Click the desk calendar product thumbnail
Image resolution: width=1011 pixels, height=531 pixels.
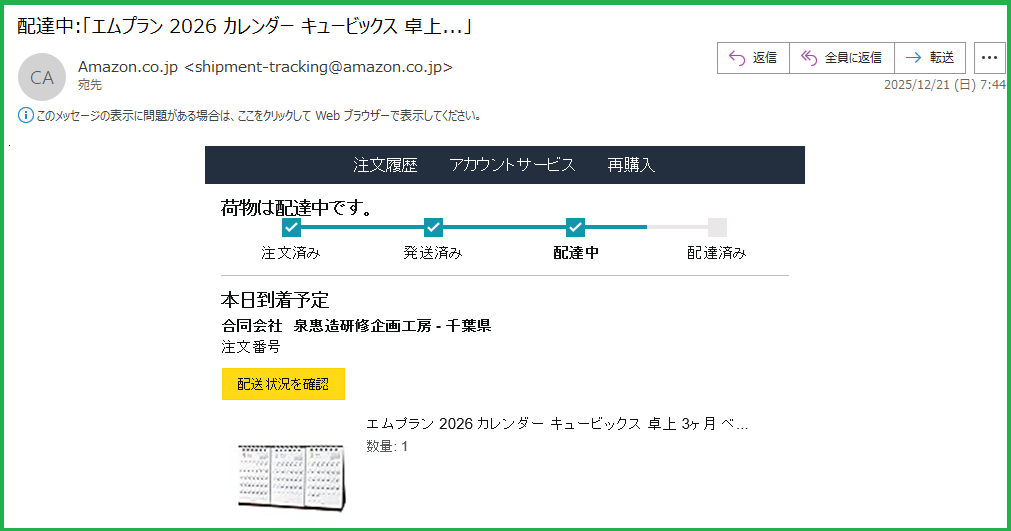click(x=291, y=473)
